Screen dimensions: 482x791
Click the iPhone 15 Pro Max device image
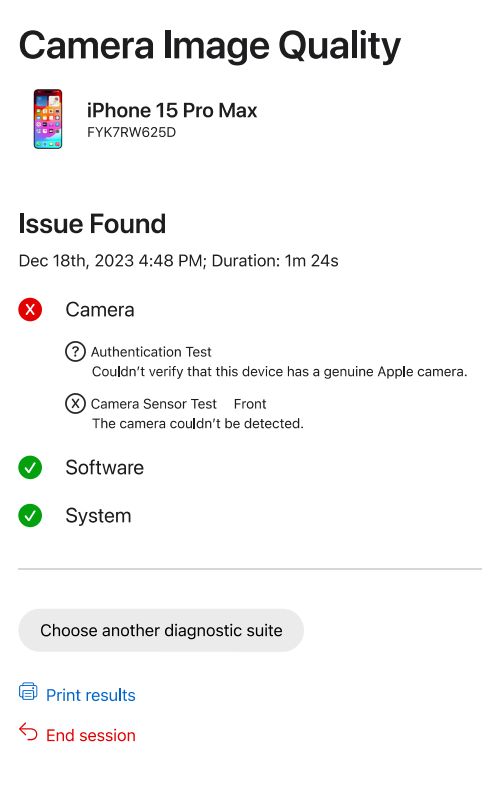point(48,119)
